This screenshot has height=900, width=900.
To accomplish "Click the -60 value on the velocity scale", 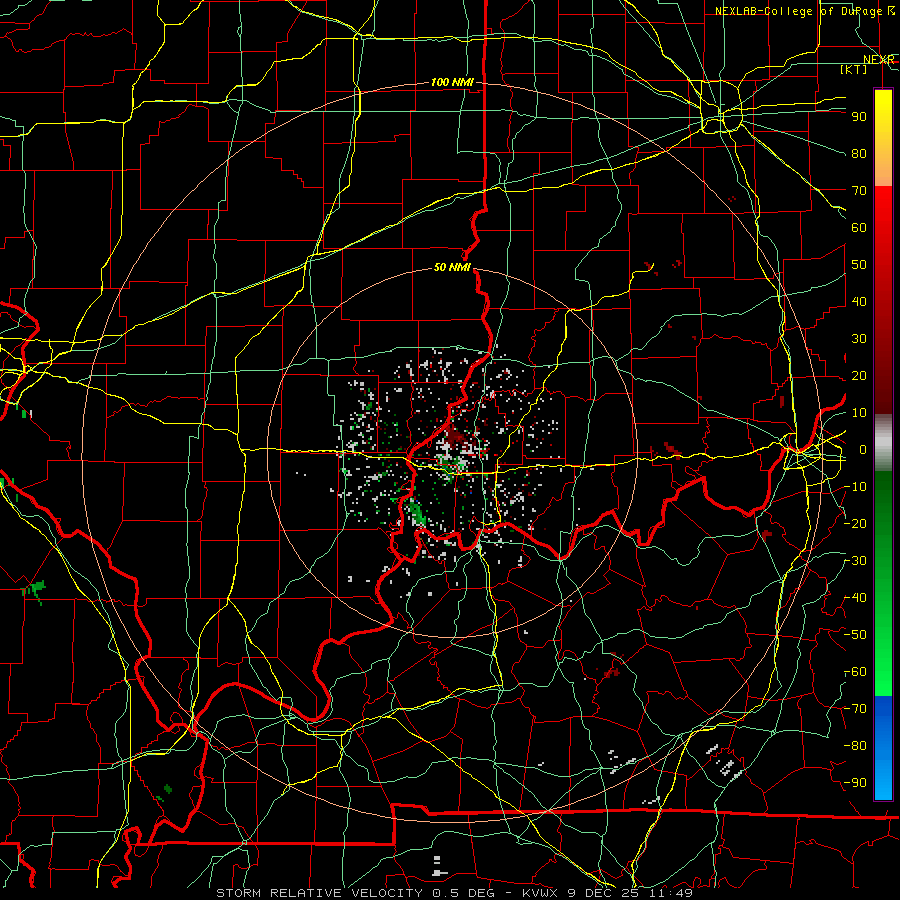I will (856, 672).
